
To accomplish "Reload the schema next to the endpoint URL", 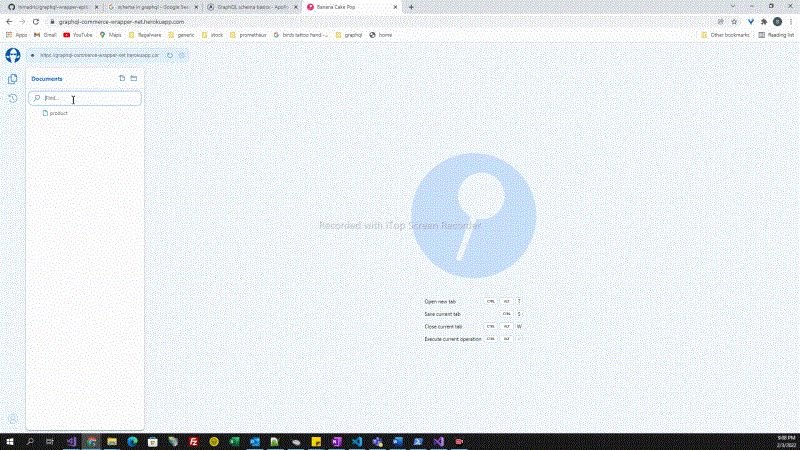I will (x=170, y=55).
